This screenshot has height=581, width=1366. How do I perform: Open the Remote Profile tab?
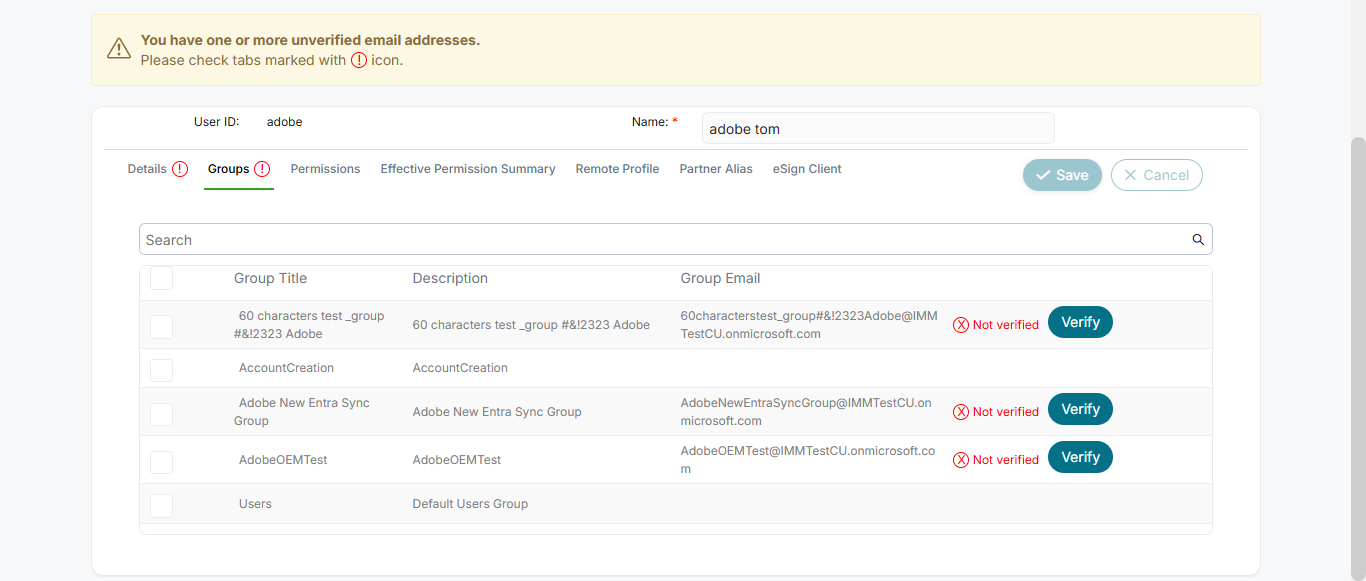(617, 169)
